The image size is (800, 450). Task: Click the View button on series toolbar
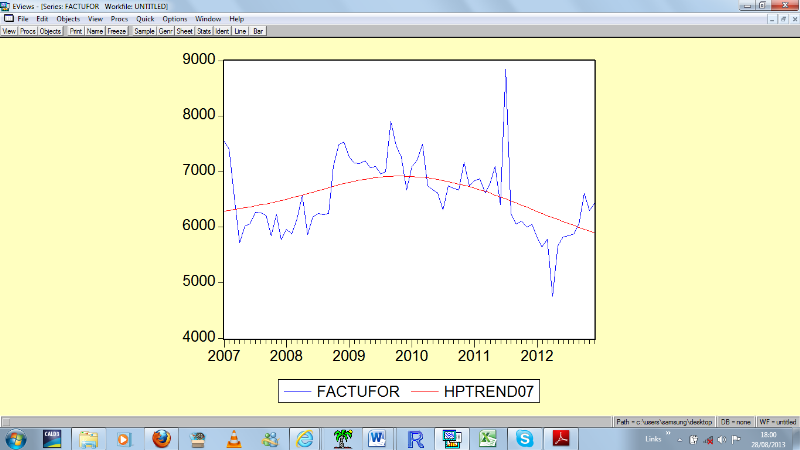(x=9, y=31)
